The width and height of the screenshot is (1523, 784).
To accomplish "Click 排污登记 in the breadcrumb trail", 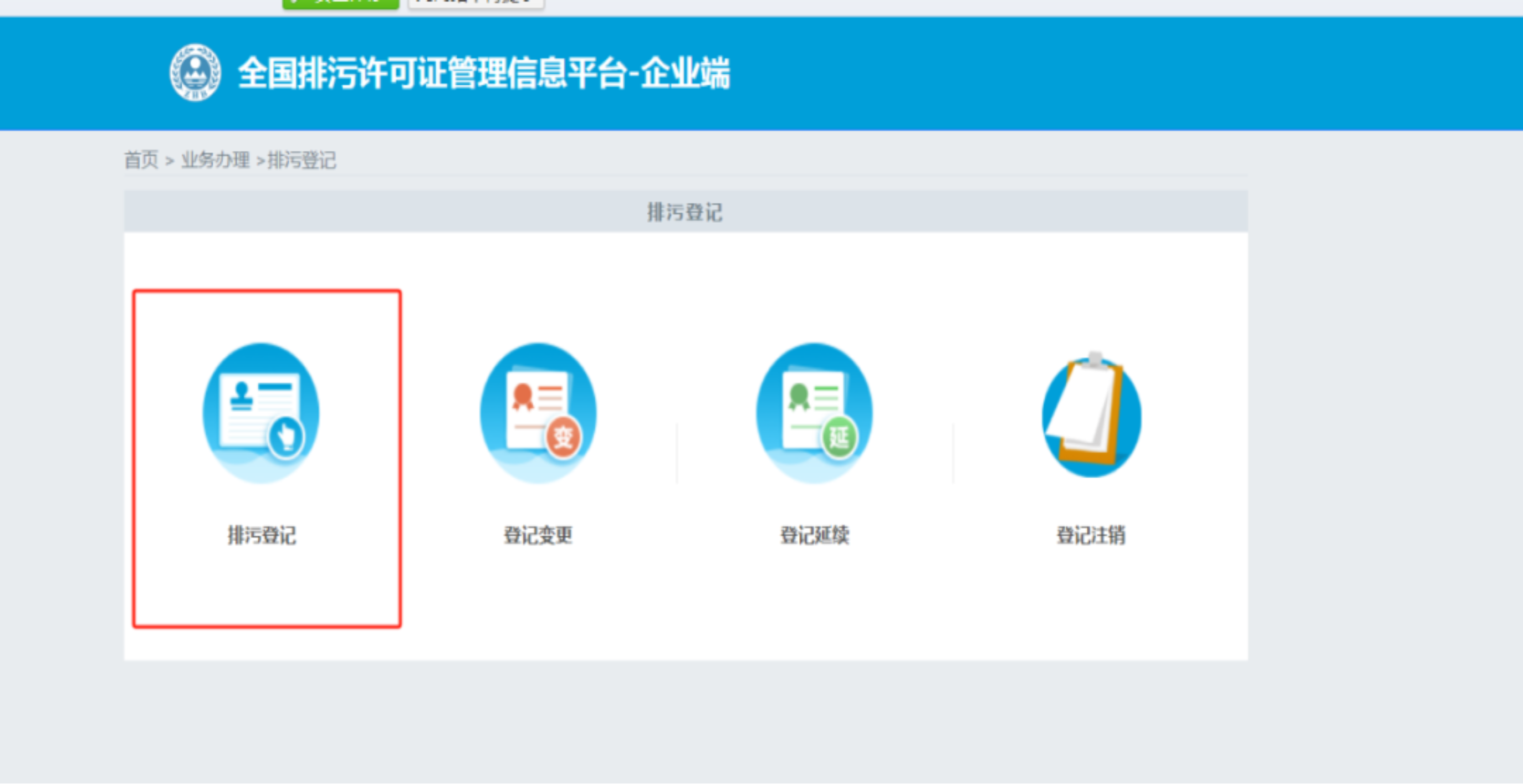I will [x=301, y=160].
